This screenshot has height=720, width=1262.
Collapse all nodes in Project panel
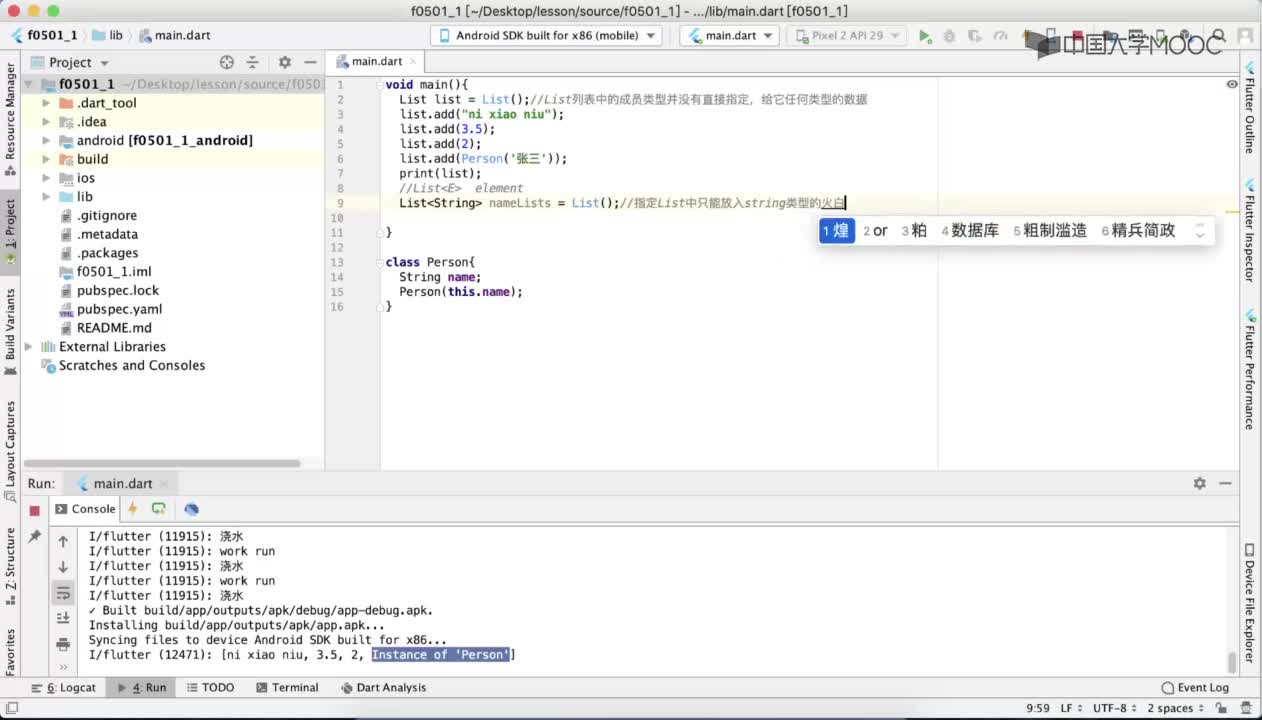pos(253,62)
